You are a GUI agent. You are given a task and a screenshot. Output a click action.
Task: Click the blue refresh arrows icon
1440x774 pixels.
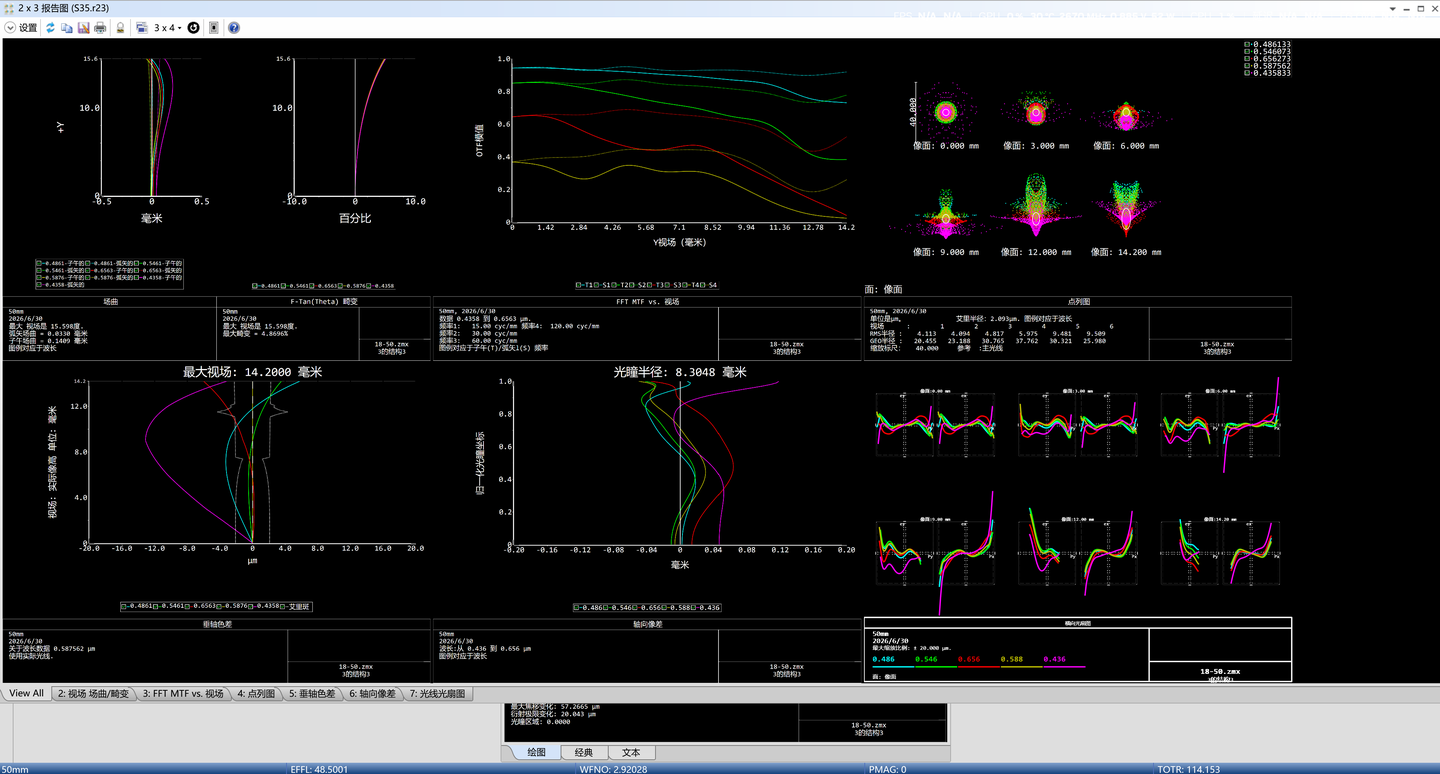50,28
